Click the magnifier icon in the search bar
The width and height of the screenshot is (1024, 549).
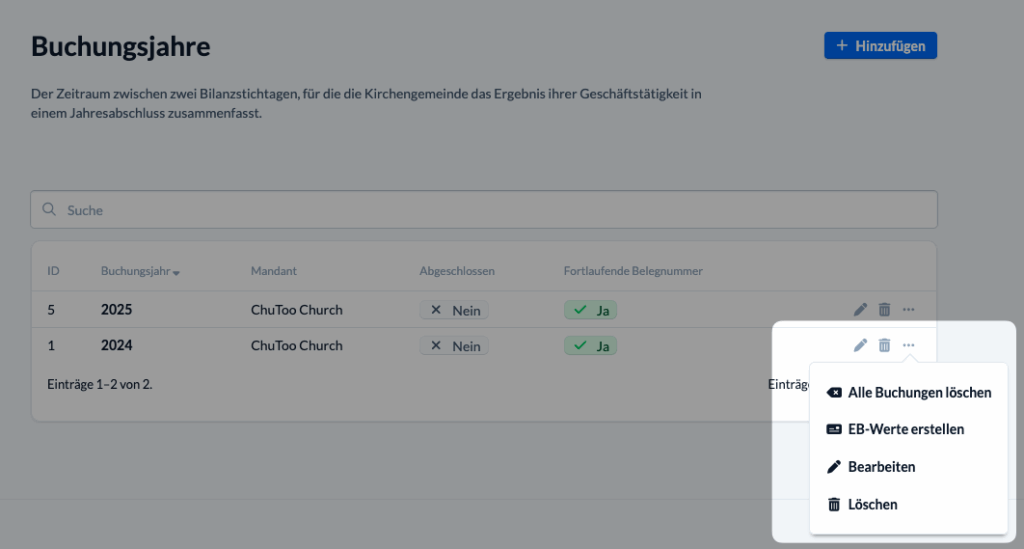click(x=49, y=210)
